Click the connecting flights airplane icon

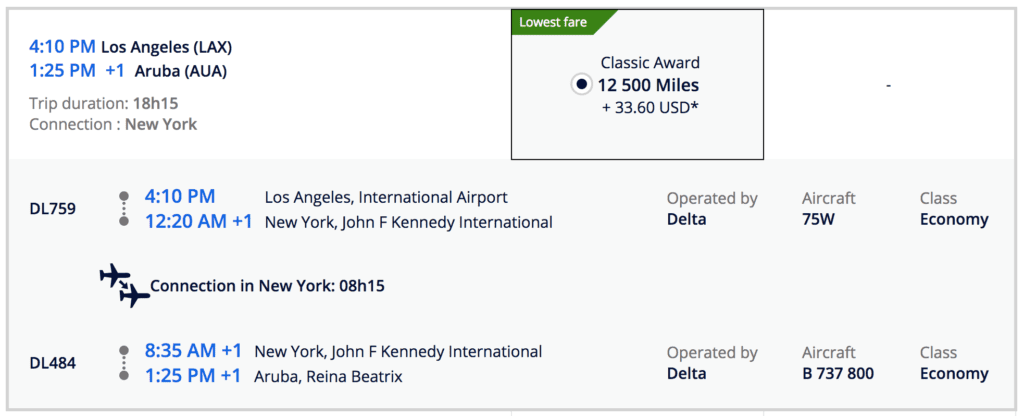(125, 285)
